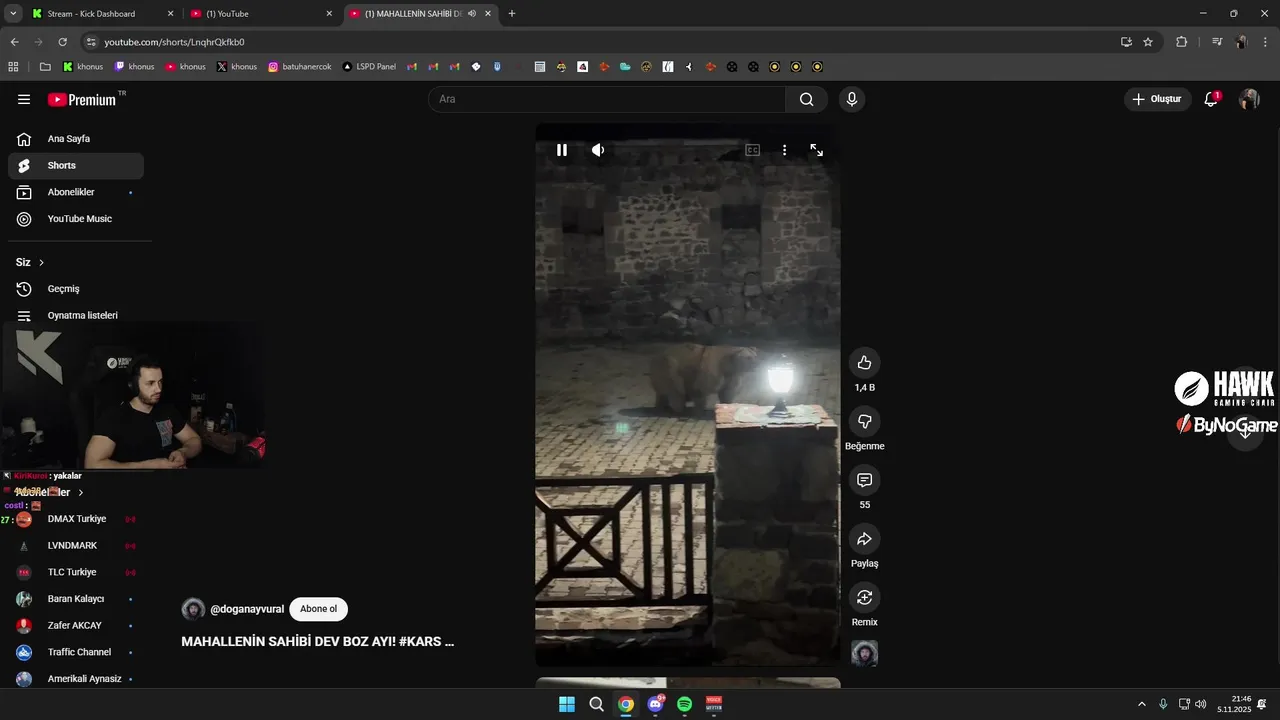1280x720 pixels.
Task: Open a new browser tab
Action: (x=512, y=14)
